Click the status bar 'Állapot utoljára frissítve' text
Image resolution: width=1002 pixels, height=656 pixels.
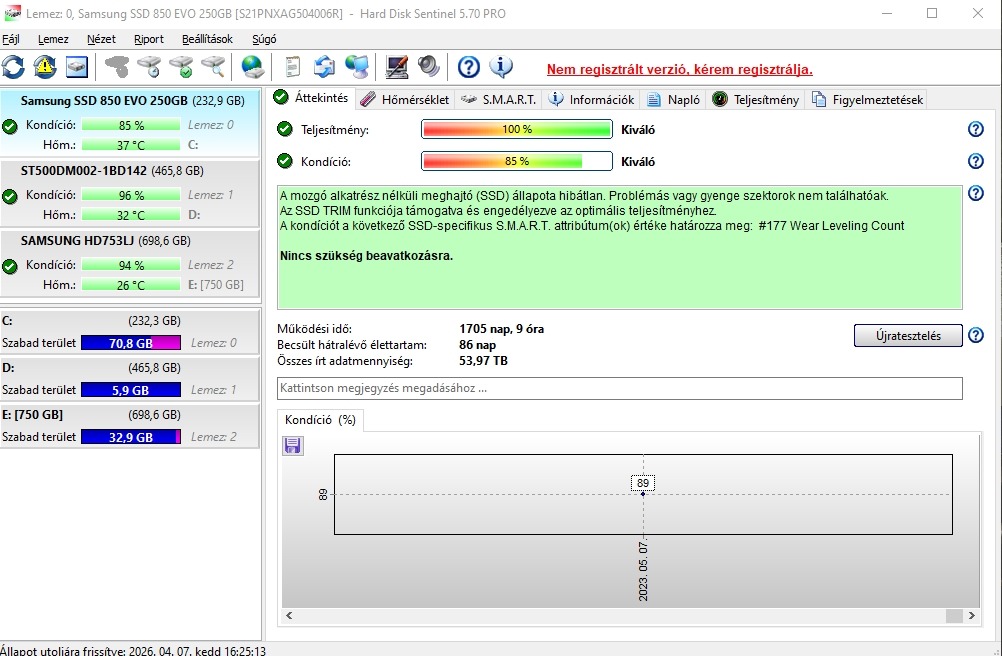click(133, 651)
